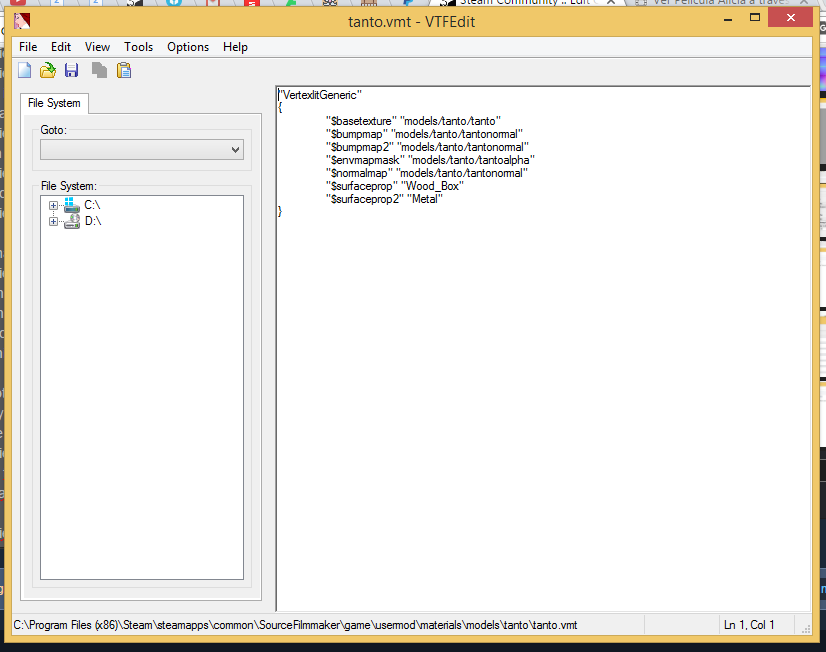Viewport: 826px width, 652px height.
Task: Switch to the File System tab
Action: pos(54,103)
